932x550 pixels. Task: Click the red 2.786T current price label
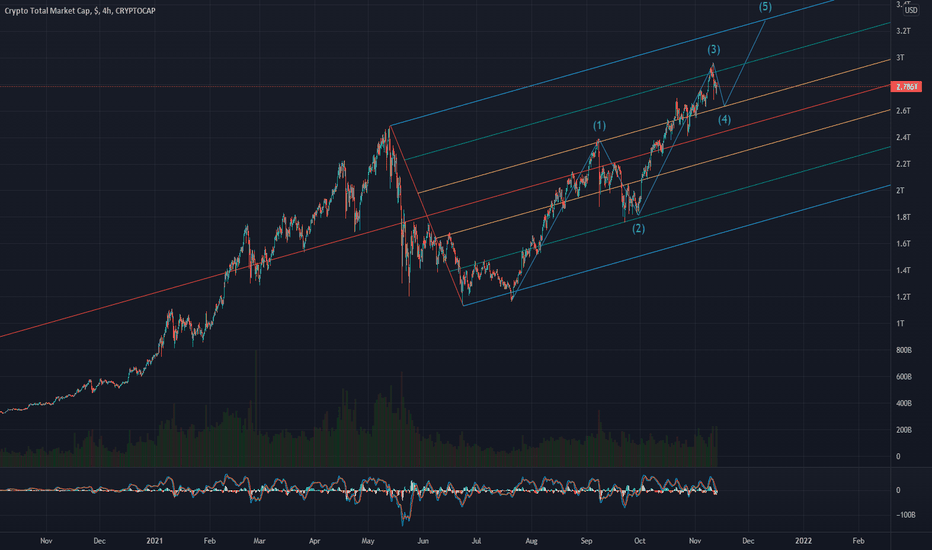click(906, 87)
